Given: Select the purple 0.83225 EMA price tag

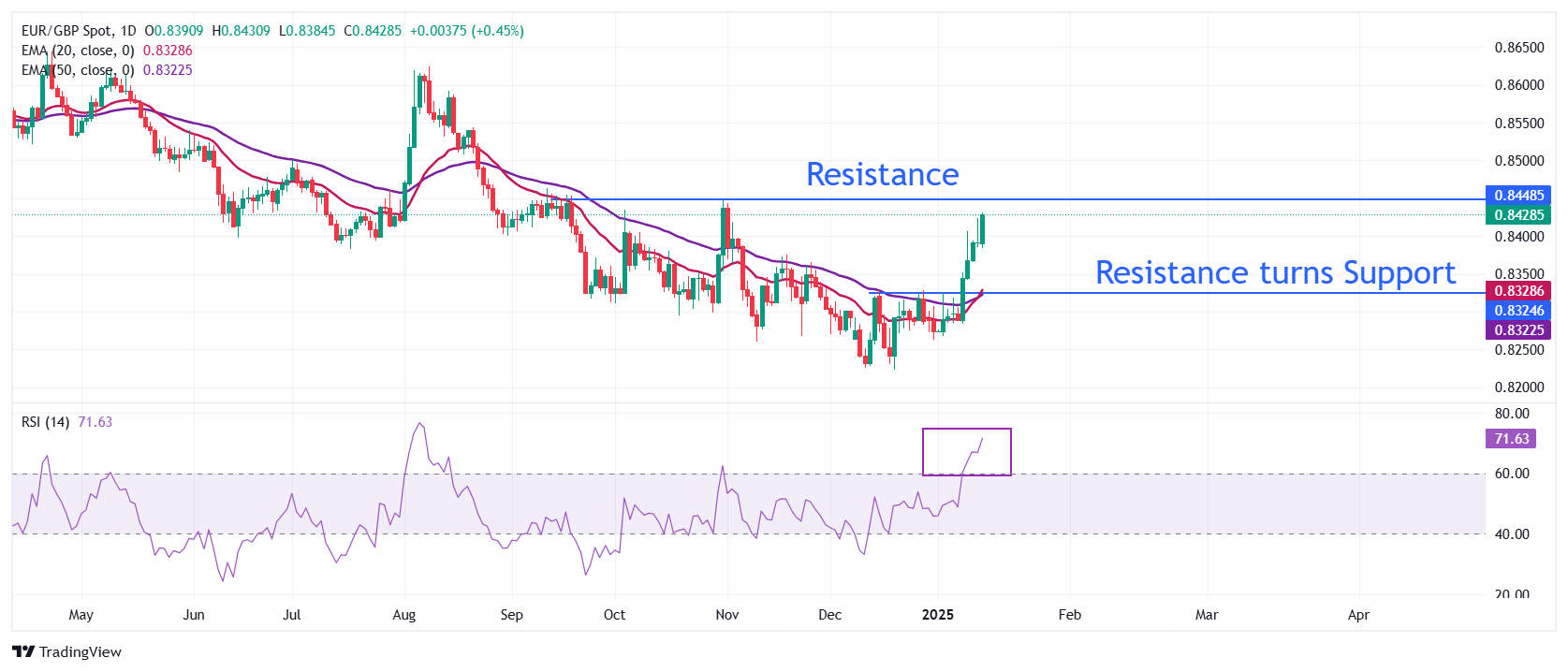Looking at the screenshot, I should [x=1518, y=330].
